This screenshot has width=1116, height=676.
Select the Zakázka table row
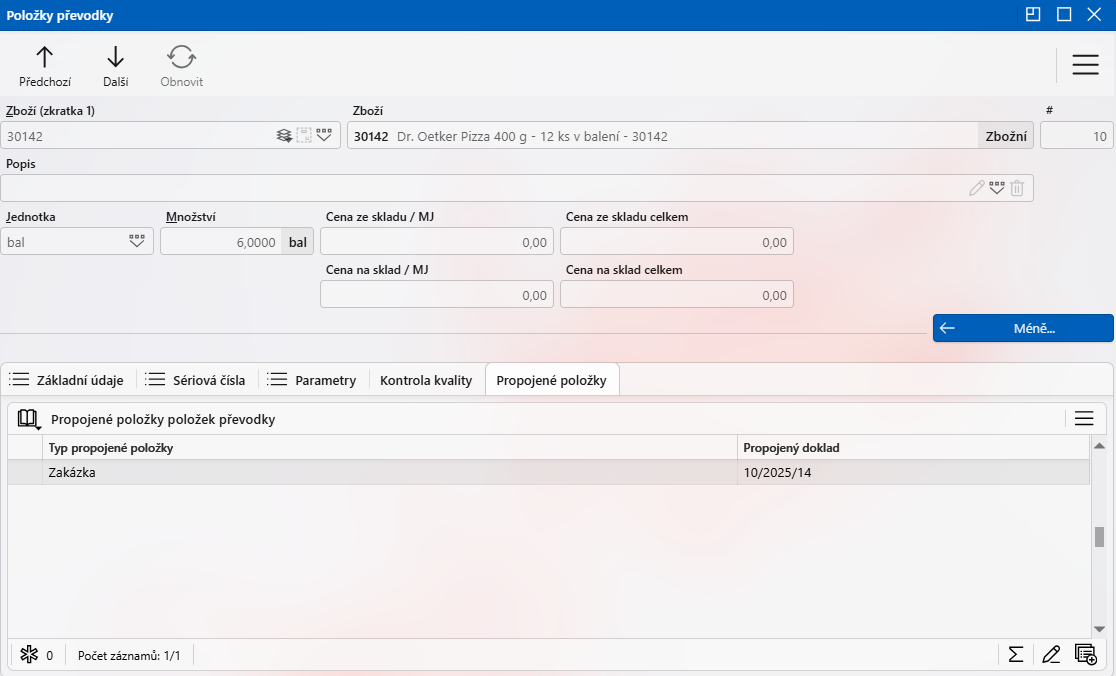[x=549, y=472]
